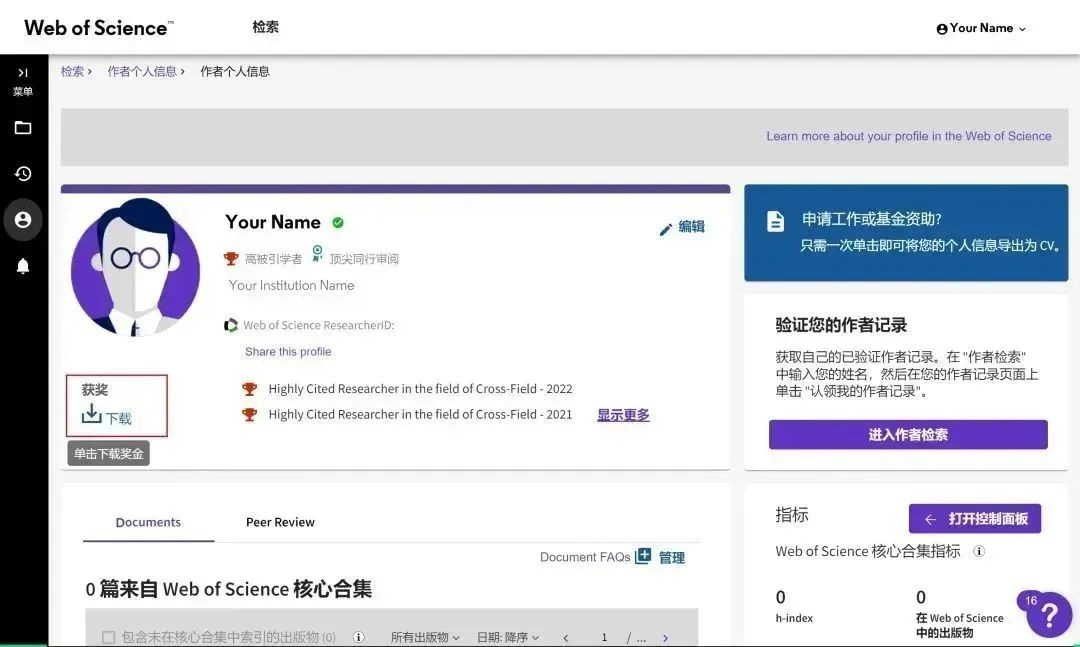Click the h-index metric value
The width and height of the screenshot is (1080, 647).
(x=780, y=597)
